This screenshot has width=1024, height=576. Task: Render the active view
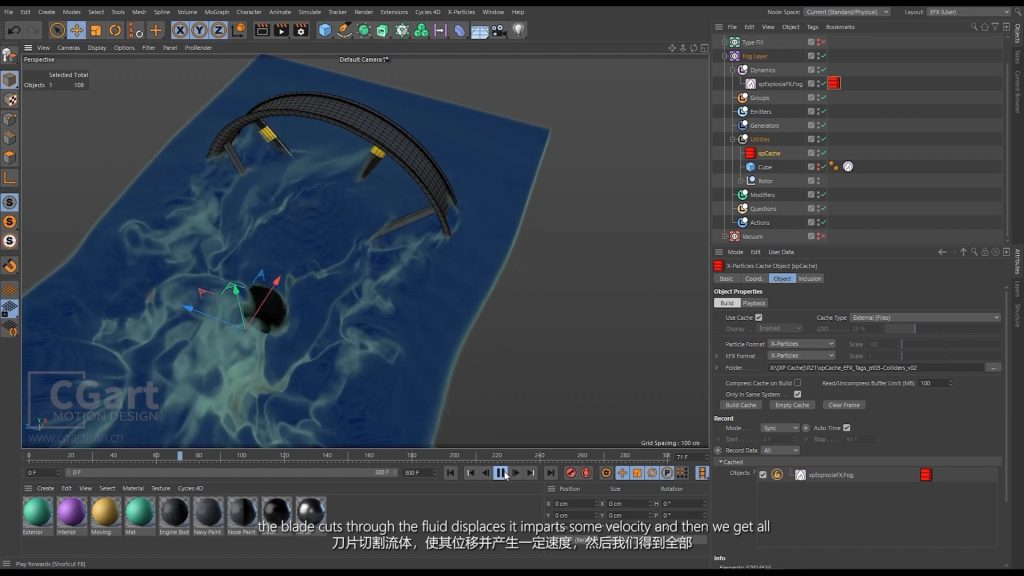[262, 30]
